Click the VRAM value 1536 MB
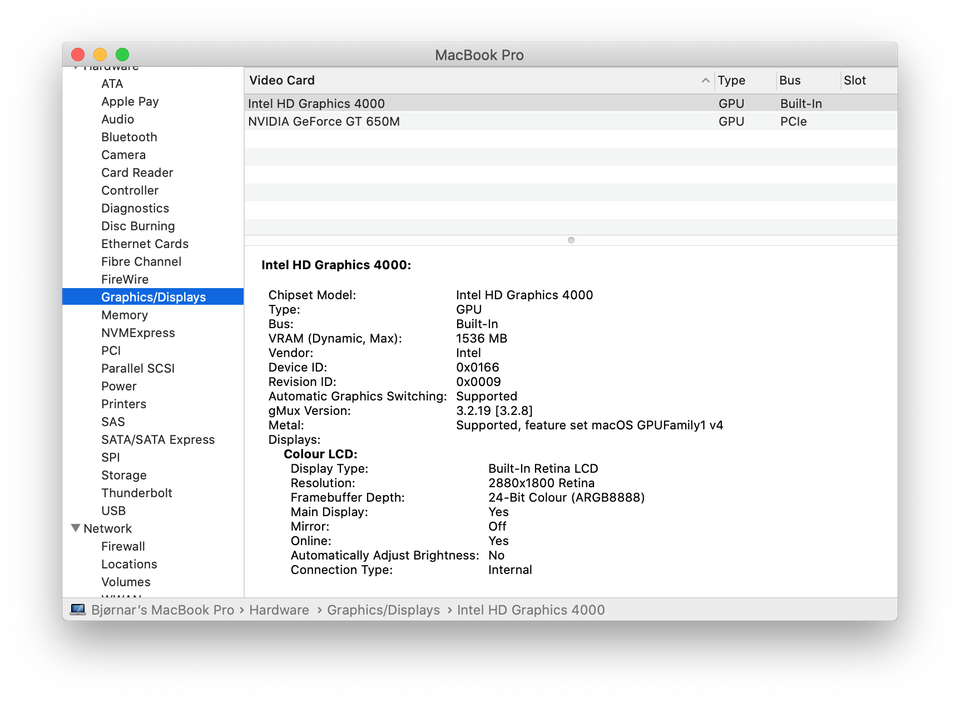This screenshot has height=703, width=960. pyautogui.click(x=481, y=338)
